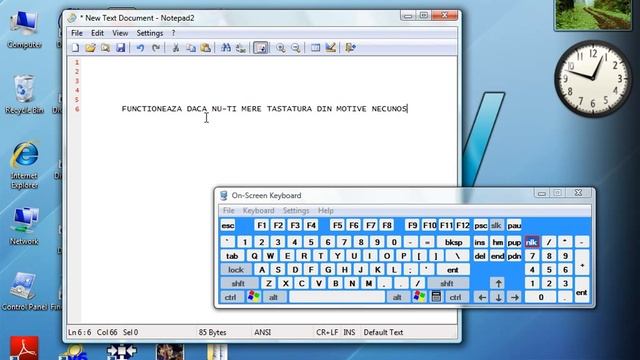This screenshot has height=360, width=640.
Task: Paste from clipboard toolbar icon
Action: [x=206, y=48]
